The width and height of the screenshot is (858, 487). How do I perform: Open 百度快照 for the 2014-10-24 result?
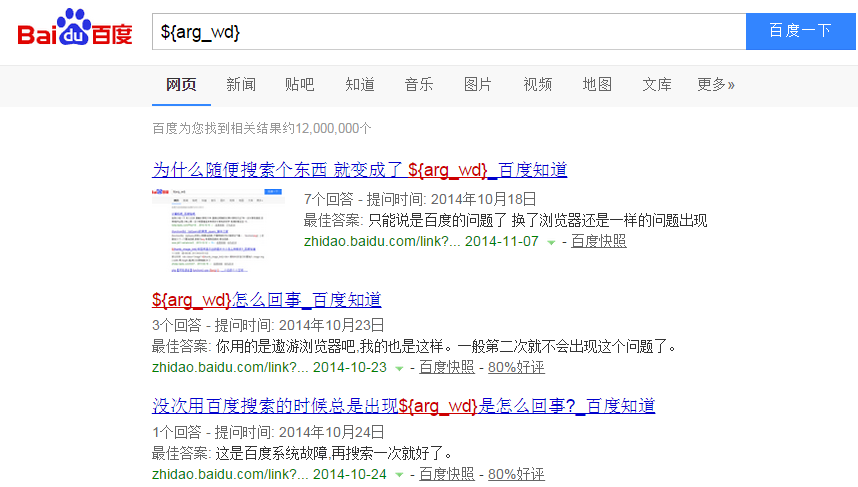tap(447, 474)
